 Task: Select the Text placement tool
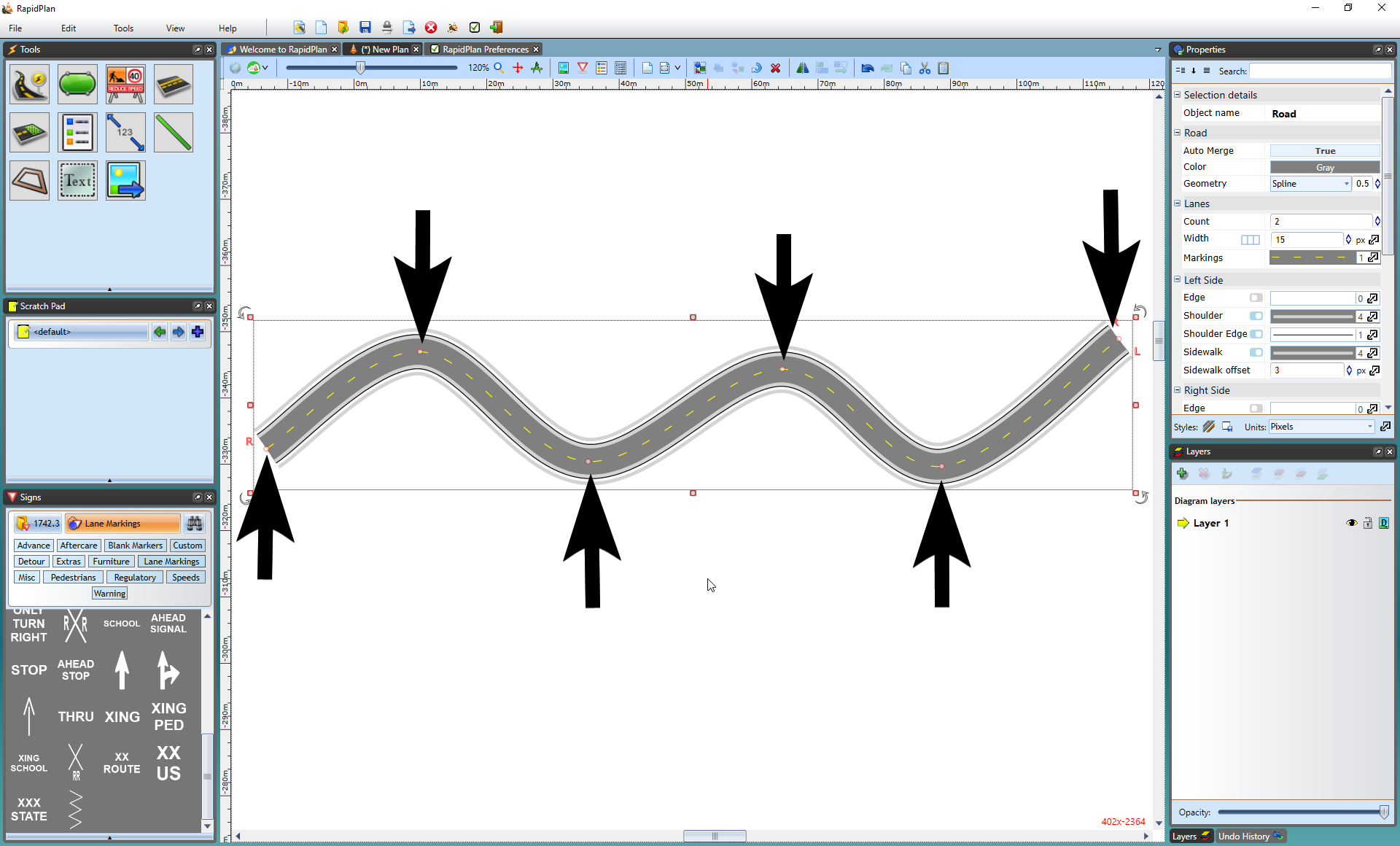[x=77, y=181]
